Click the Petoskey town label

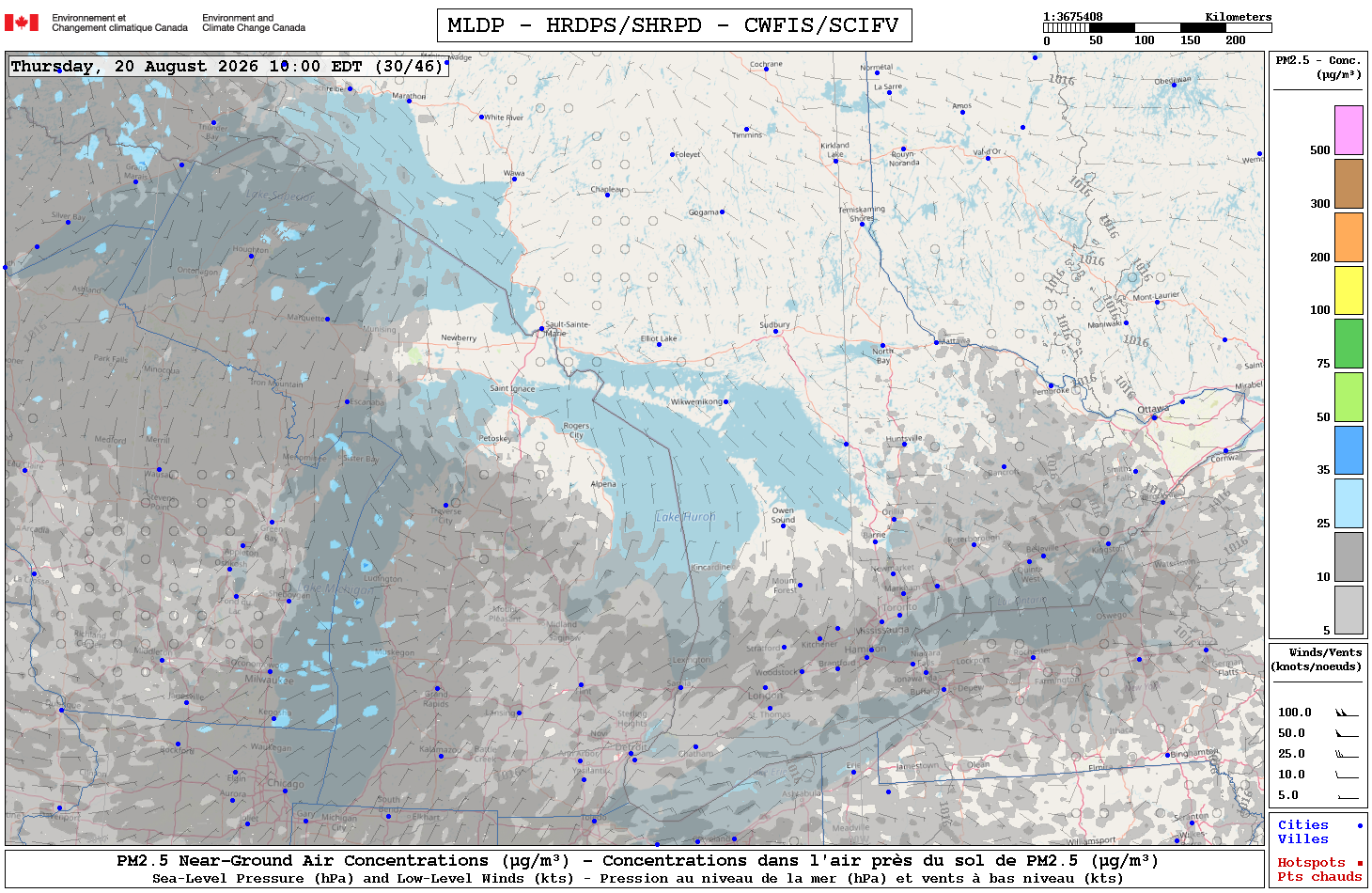[x=494, y=438]
